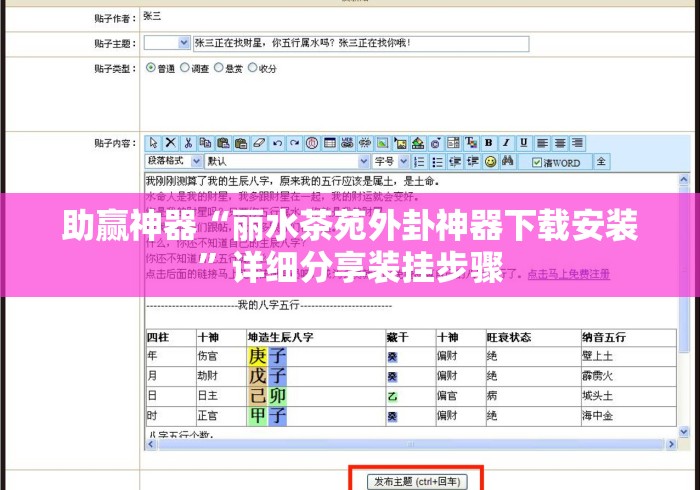Viewport: 700px width, 490px height.
Task: Click the 全 fullscreen button
Action: click(601, 162)
